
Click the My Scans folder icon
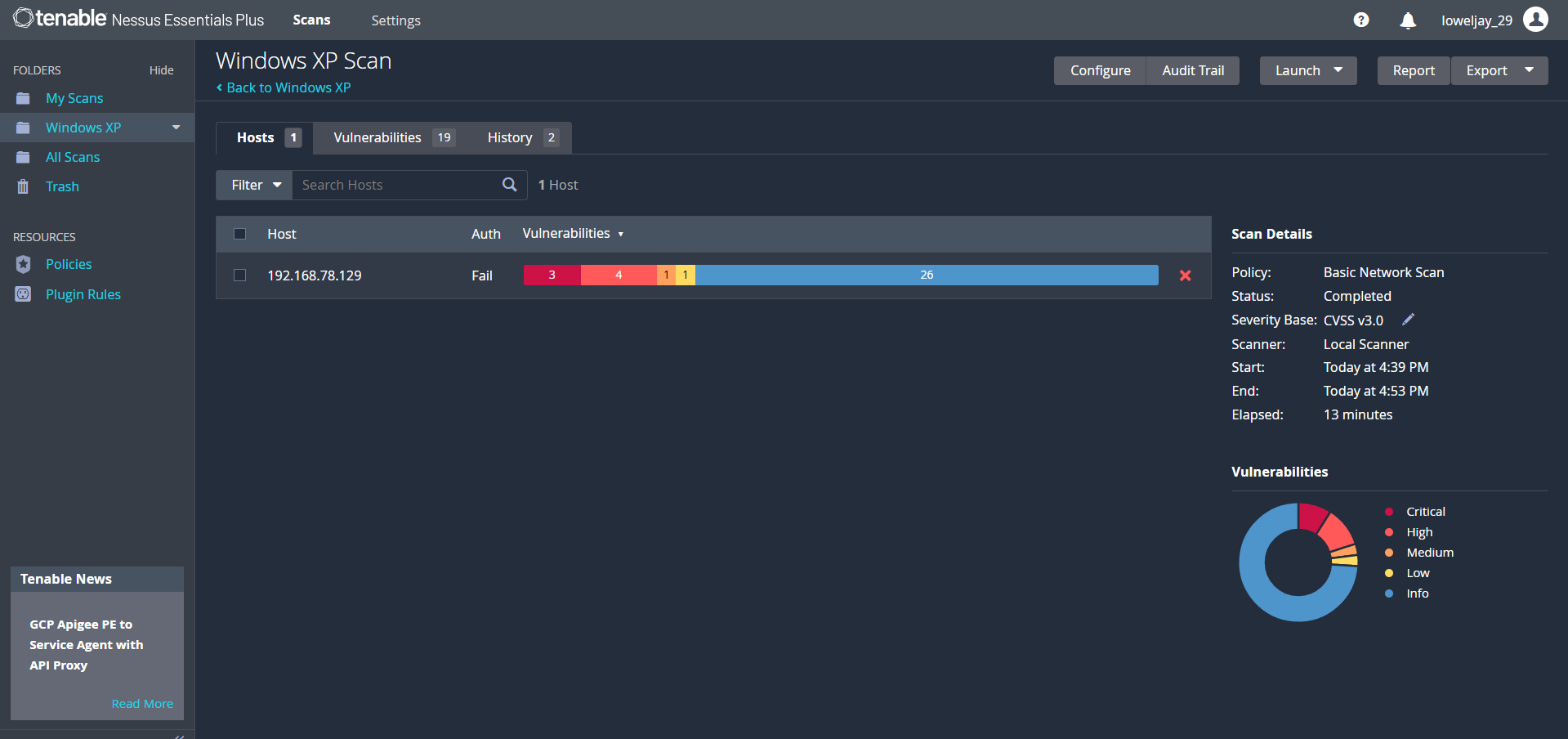23,98
